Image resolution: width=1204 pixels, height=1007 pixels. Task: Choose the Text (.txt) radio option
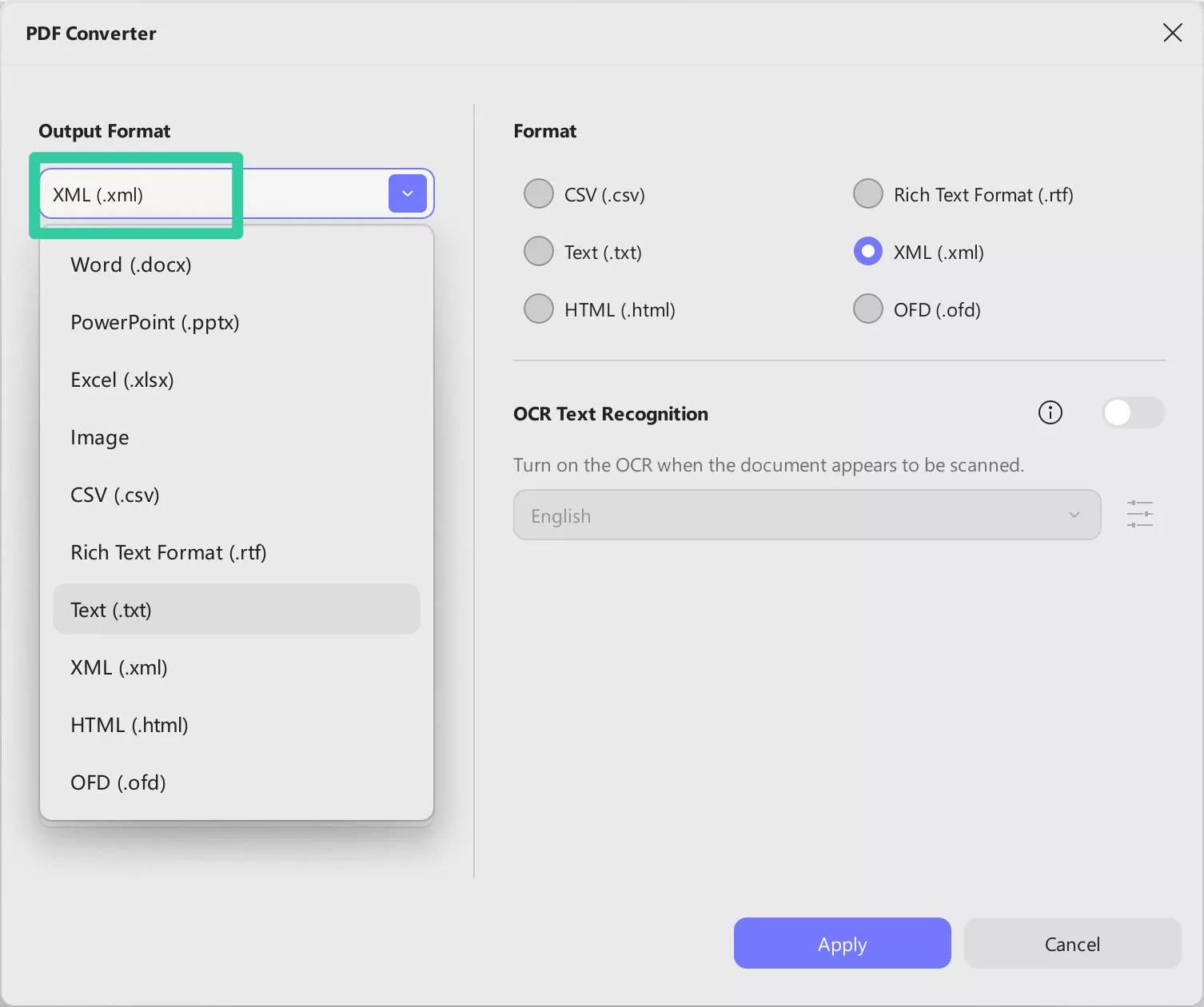(539, 252)
